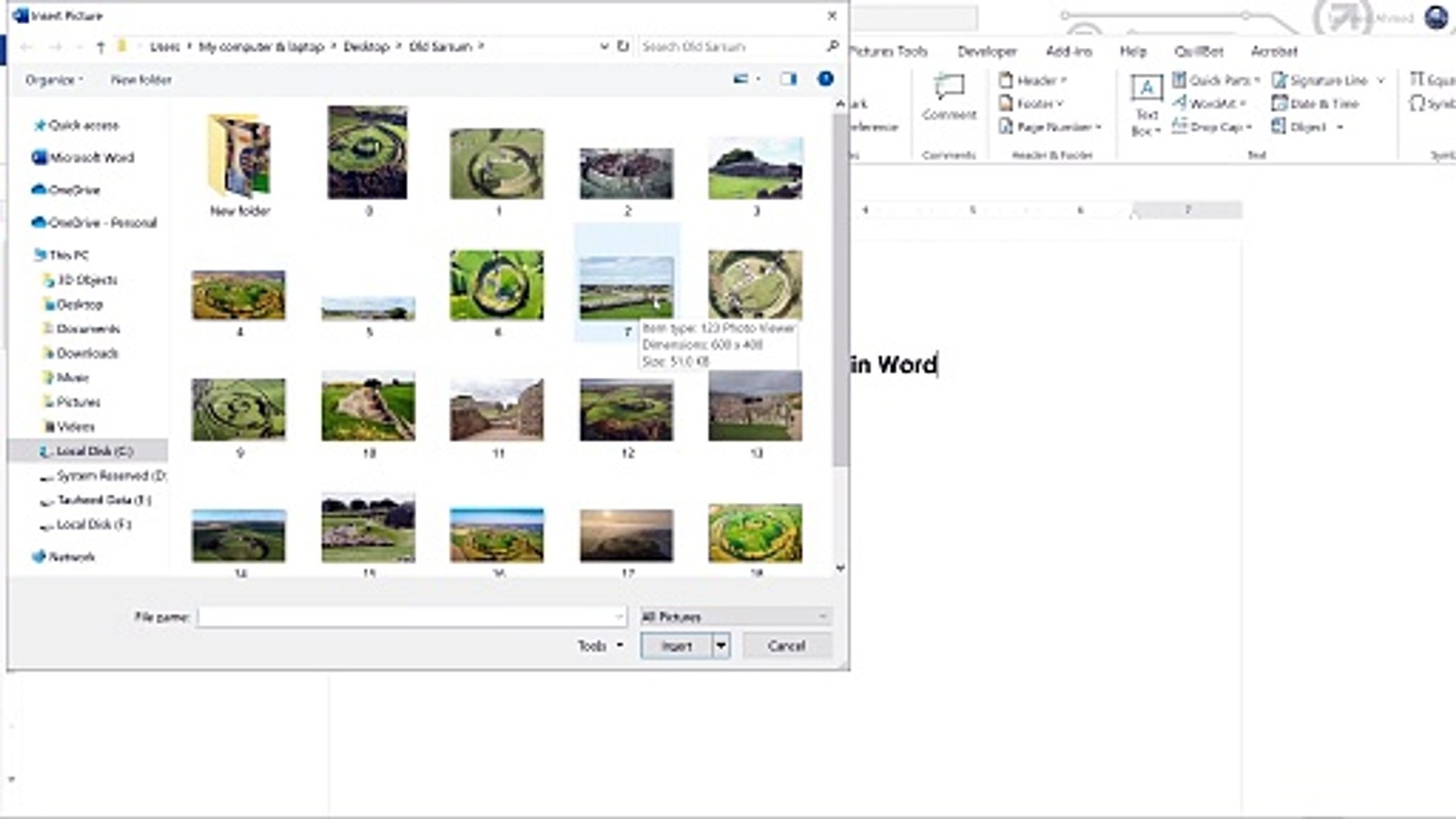
Task: Open the Tools dropdown menu
Action: (600, 646)
